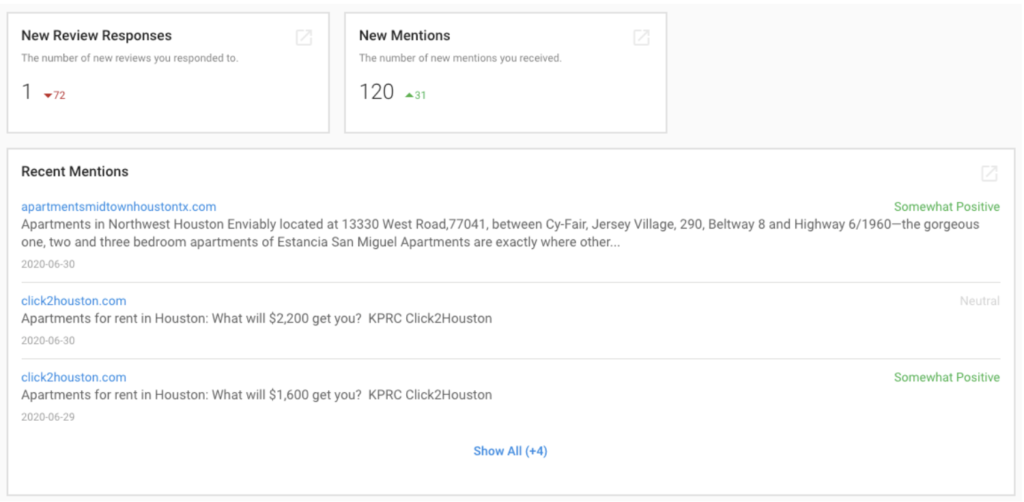Select the Recent Mentions heading
Image resolution: width=1024 pixels, height=502 pixels.
click(75, 172)
